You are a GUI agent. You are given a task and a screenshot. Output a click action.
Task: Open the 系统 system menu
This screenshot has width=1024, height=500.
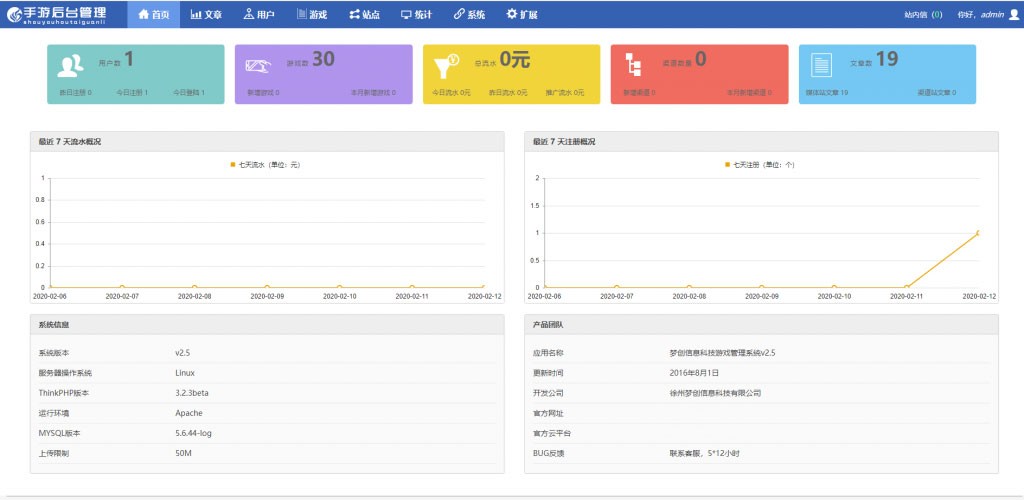469,15
